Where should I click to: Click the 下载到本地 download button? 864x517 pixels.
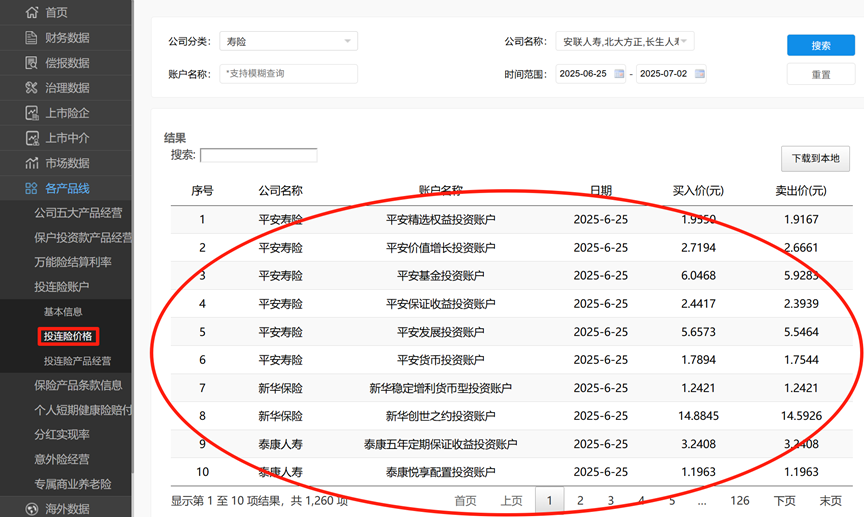click(x=814, y=158)
